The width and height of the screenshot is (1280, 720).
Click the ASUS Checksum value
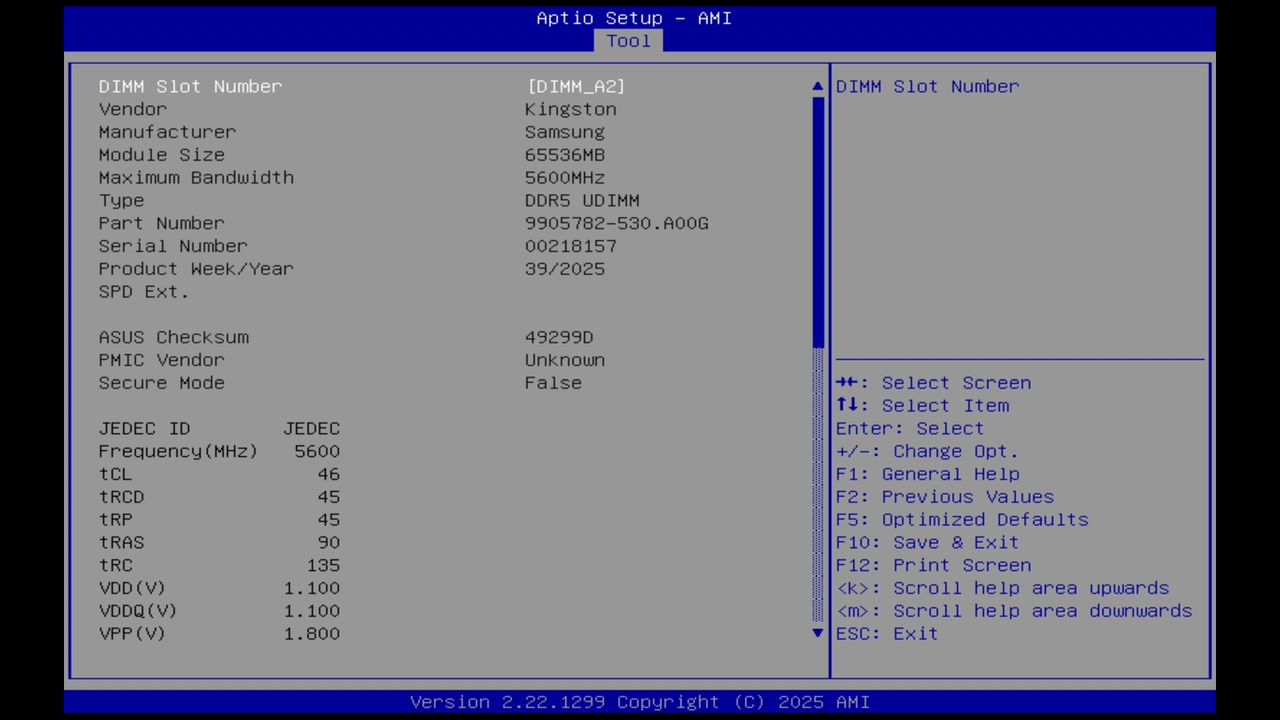pos(559,337)
